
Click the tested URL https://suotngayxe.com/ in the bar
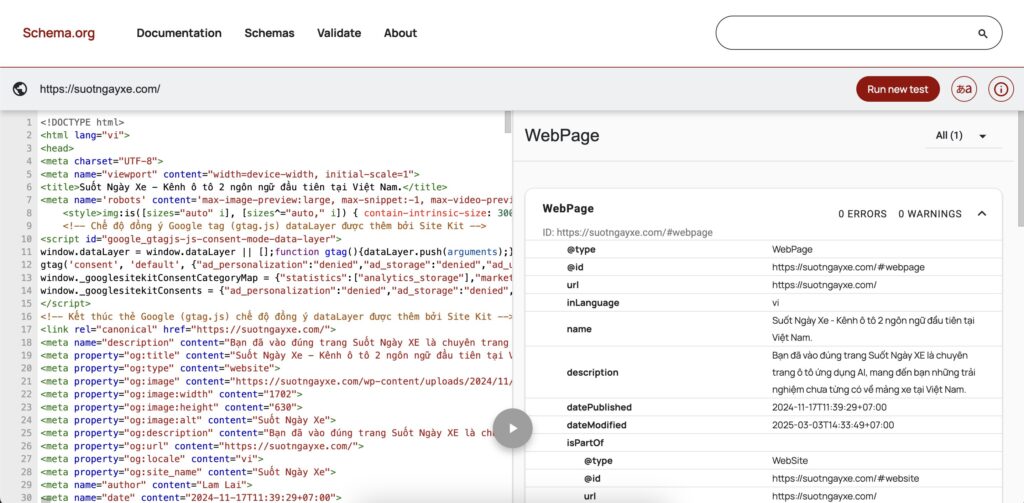click(100, 89)
